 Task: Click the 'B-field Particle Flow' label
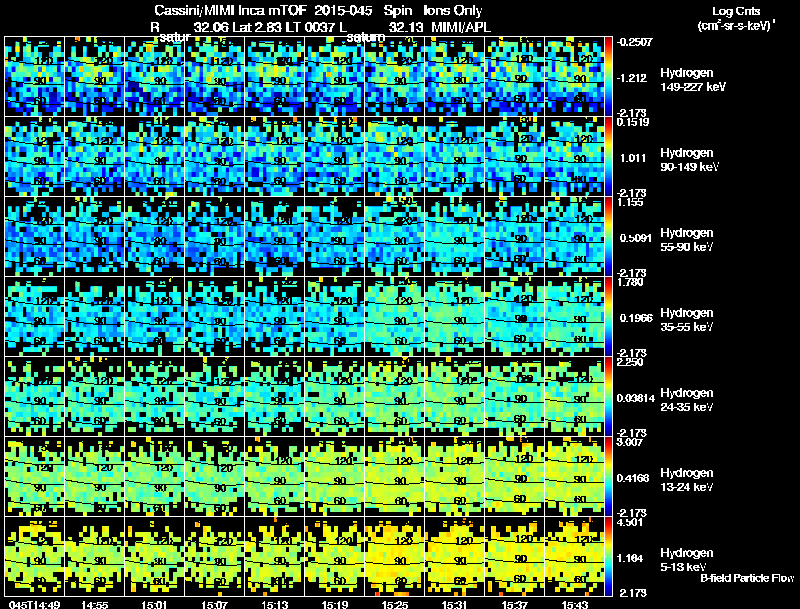click(747, 578)
